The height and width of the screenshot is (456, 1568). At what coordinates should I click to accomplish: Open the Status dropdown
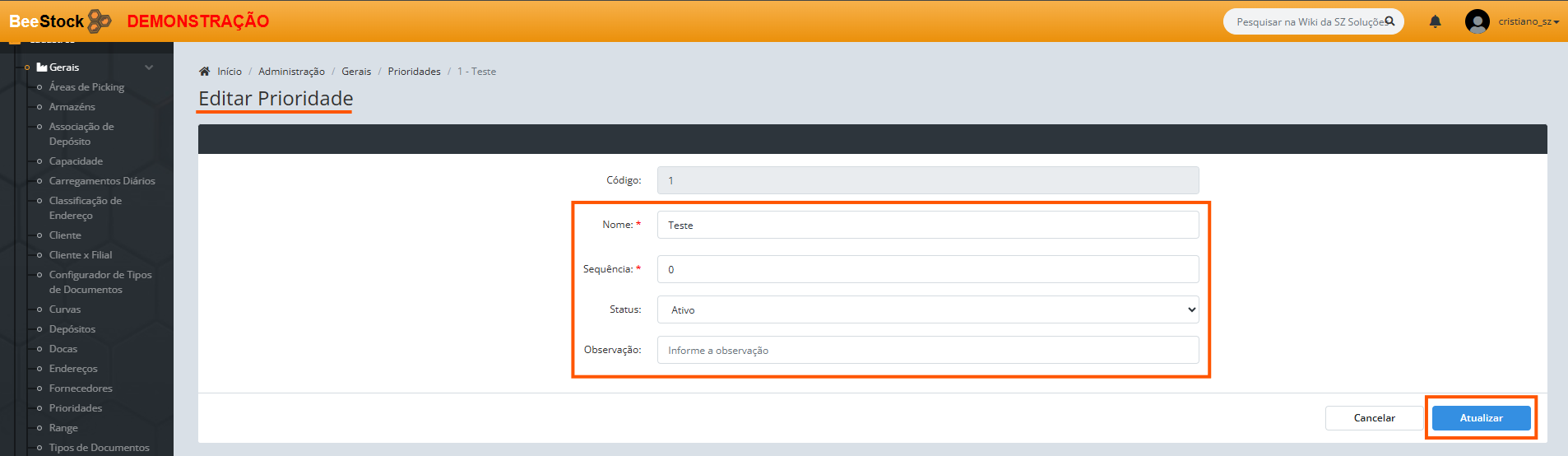point(927,309)
